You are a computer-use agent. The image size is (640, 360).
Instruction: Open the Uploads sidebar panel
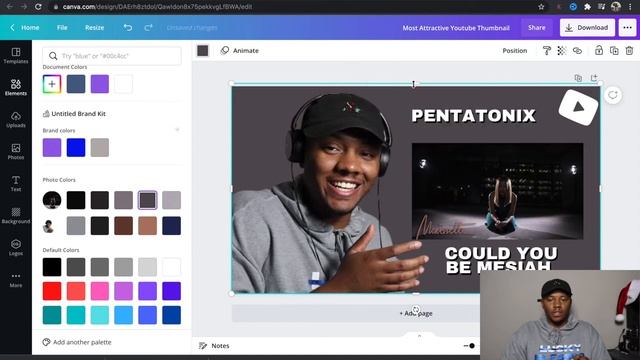(16, 120)
